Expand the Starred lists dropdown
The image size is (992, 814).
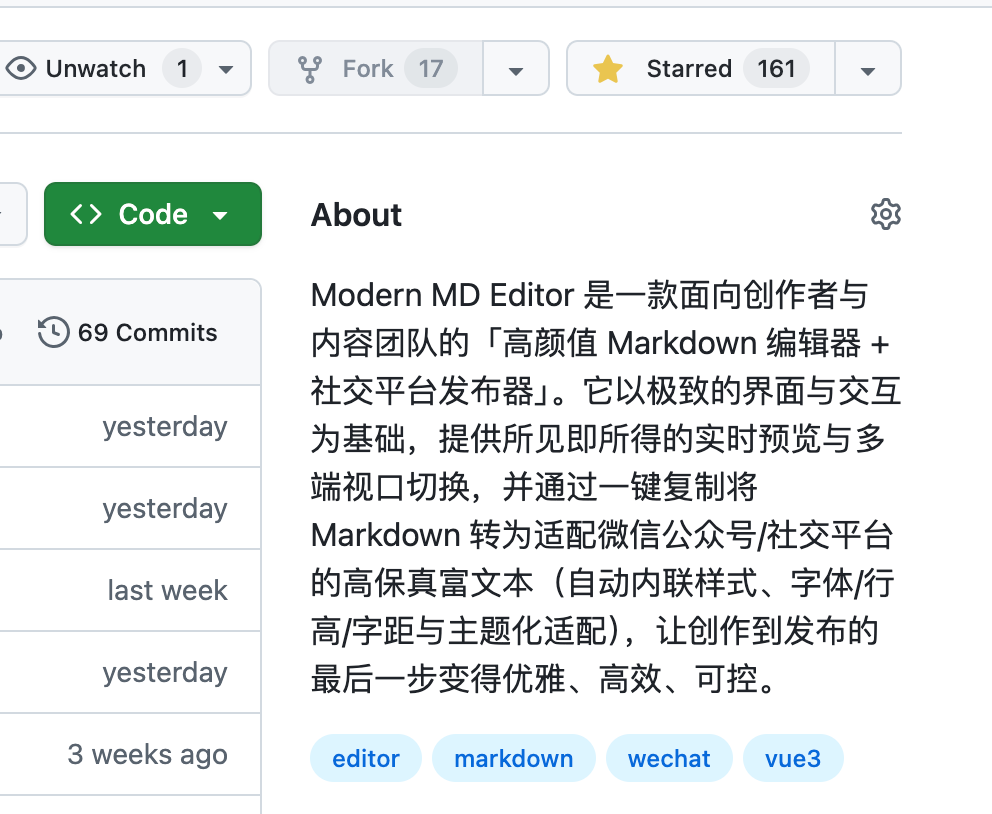(x=868, y=68)
